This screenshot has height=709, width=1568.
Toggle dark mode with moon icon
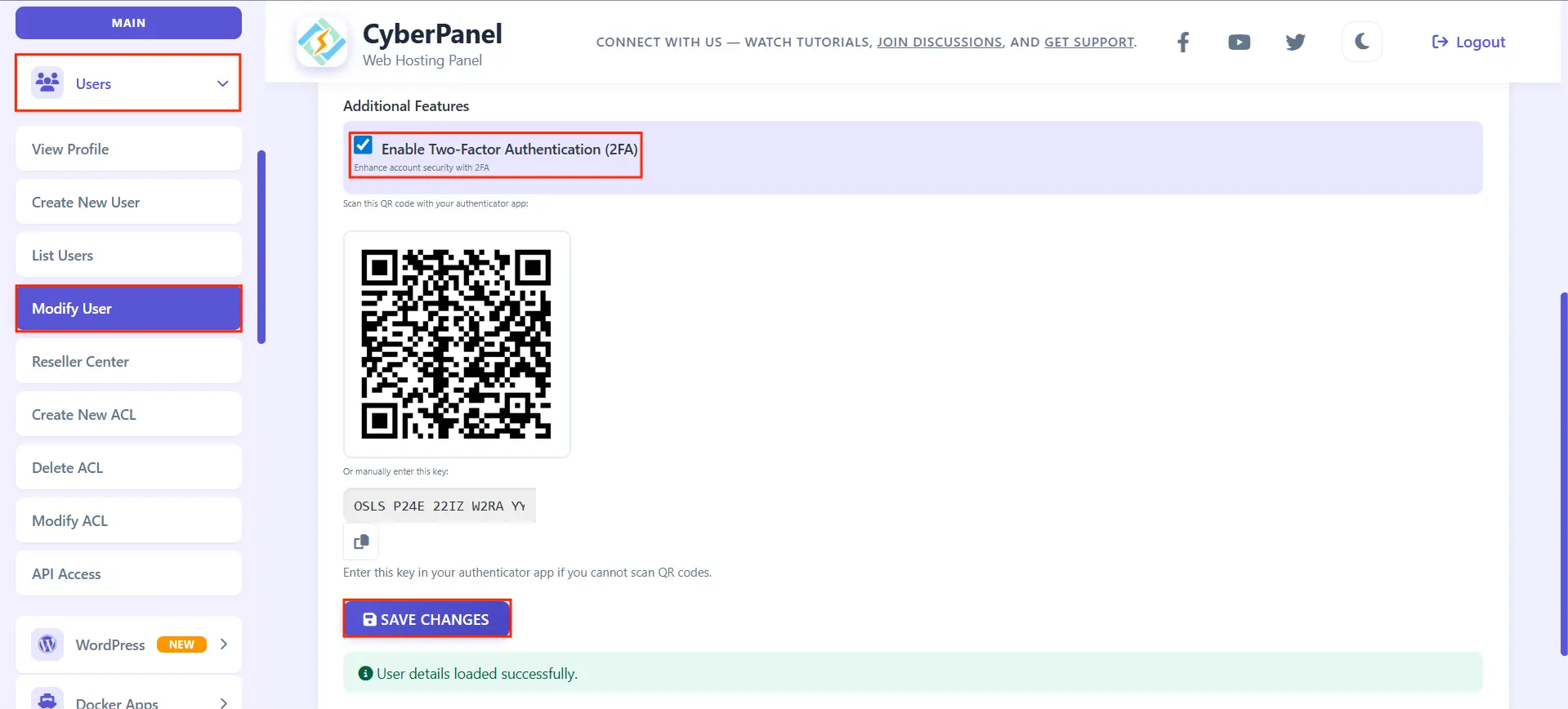point(1361,42)
